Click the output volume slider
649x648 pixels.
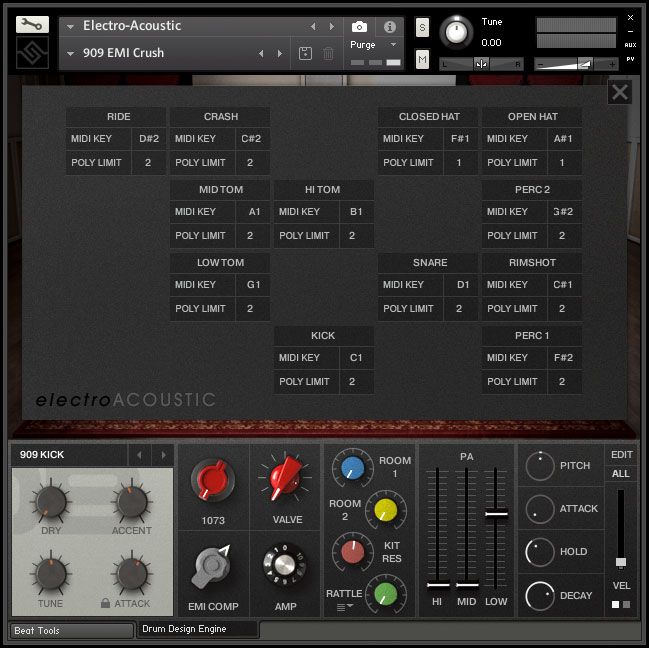point(576,64)
